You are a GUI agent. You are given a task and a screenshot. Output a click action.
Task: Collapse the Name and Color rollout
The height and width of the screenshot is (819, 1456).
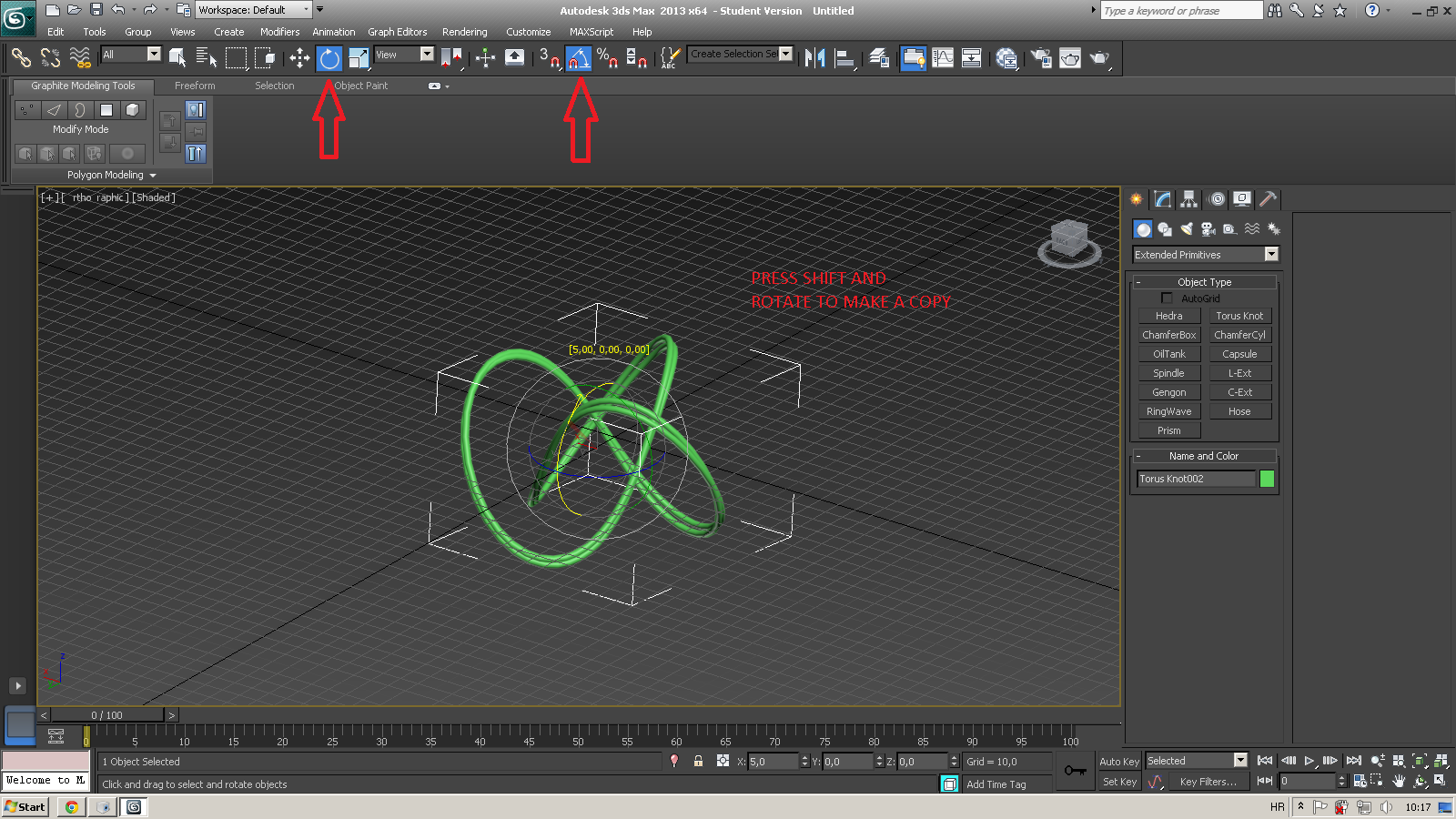pyautogui.click(x=1205, y=456)
